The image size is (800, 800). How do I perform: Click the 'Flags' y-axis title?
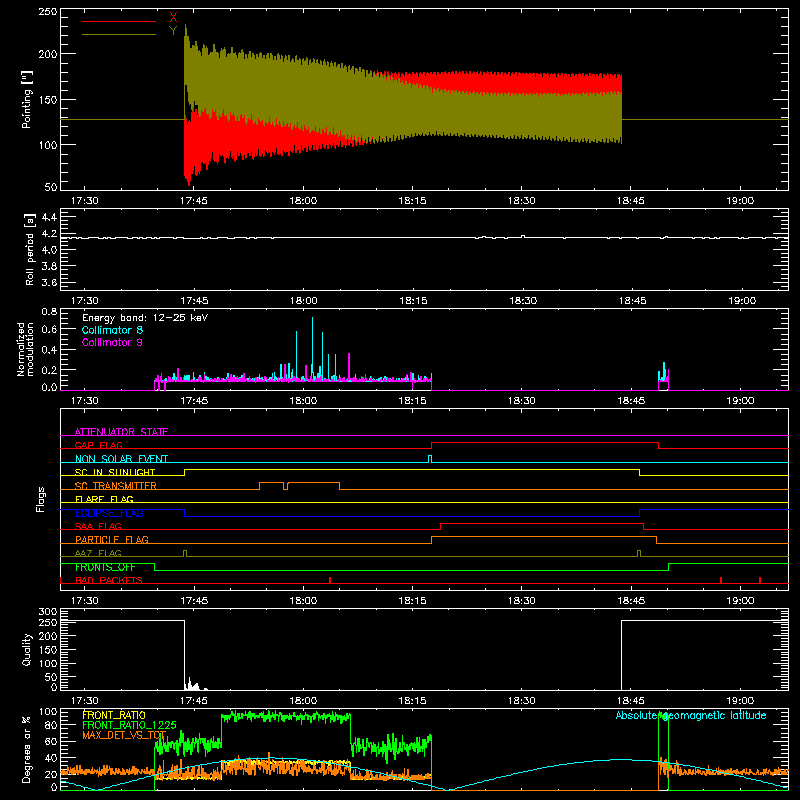tap(41, 499)
